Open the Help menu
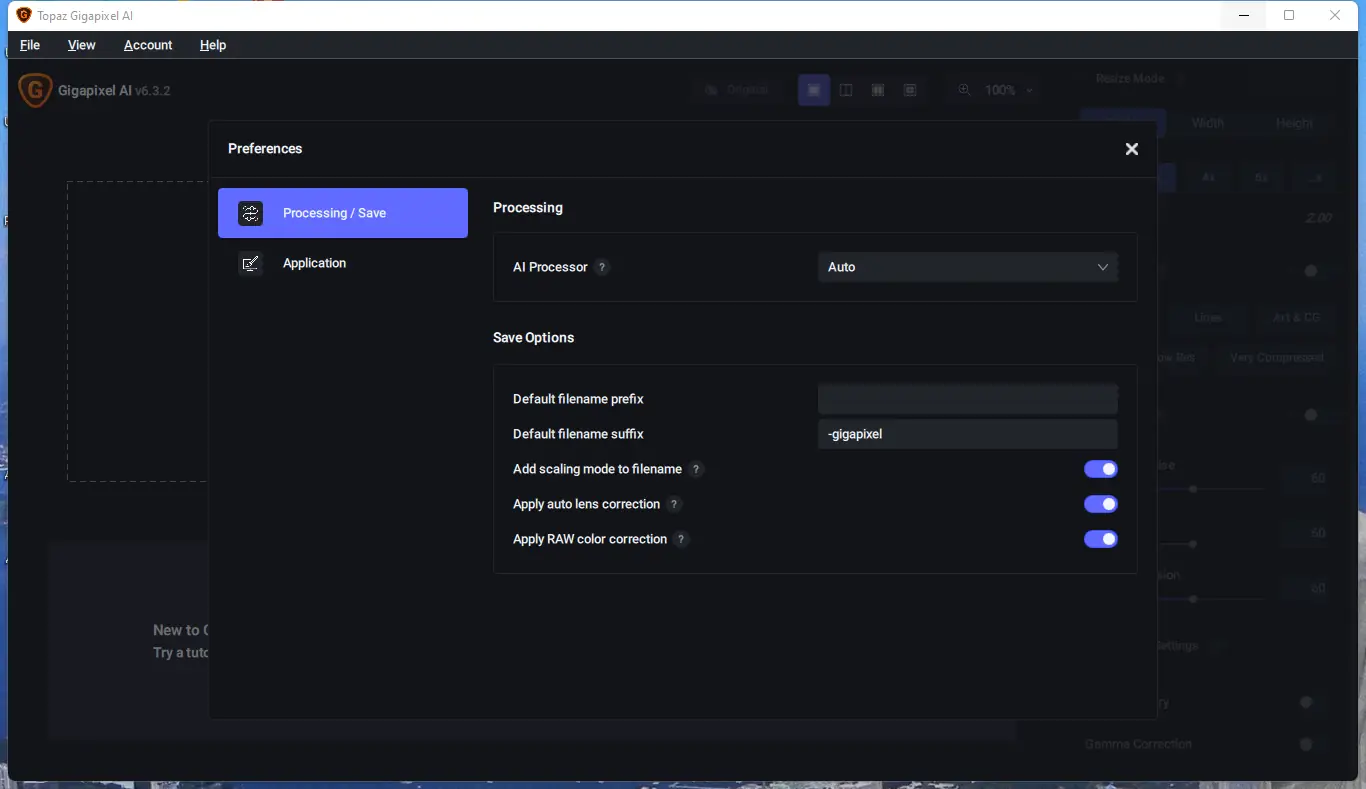 click(213, 45)
